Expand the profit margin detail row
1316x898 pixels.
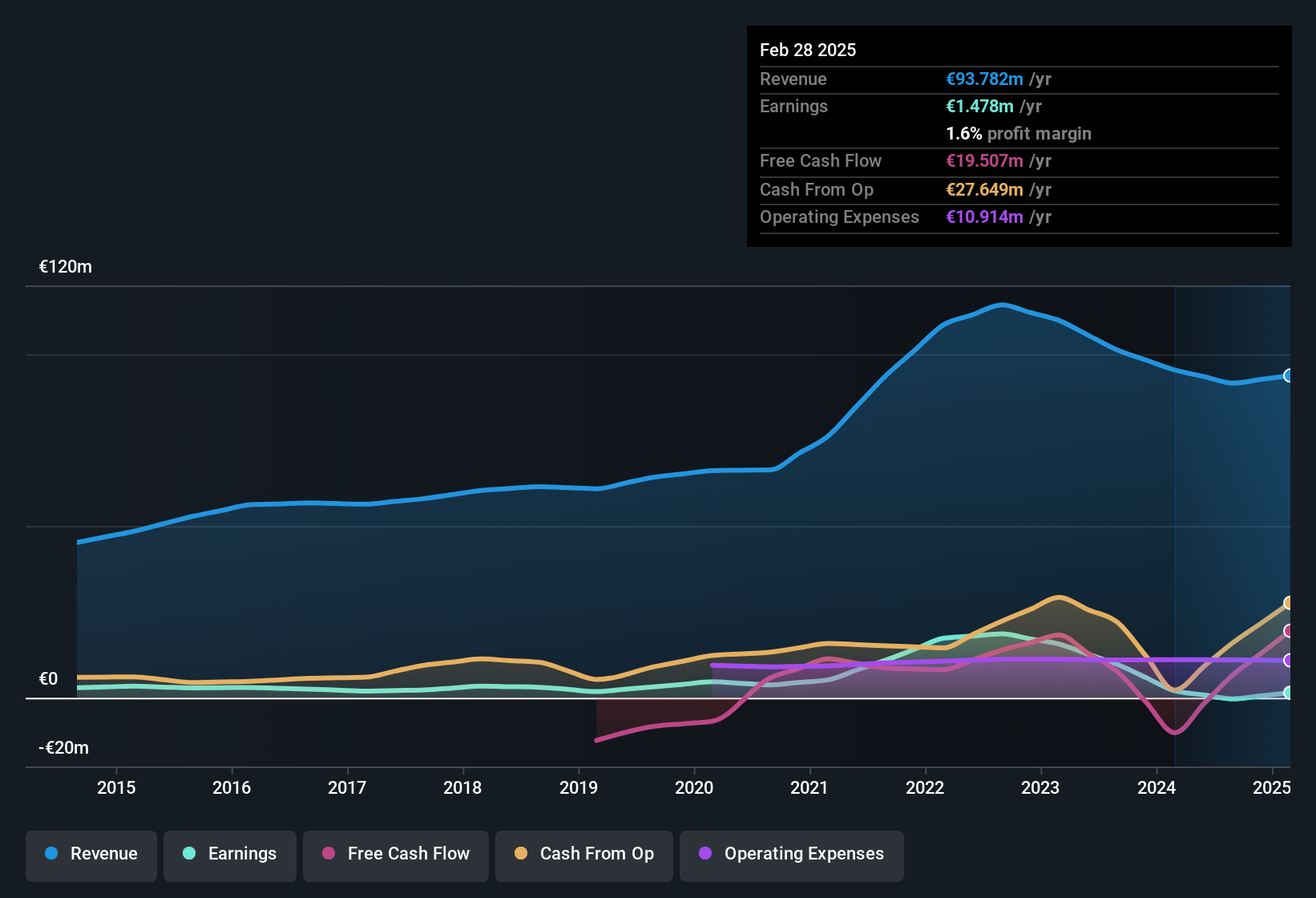pos(1019,134)
